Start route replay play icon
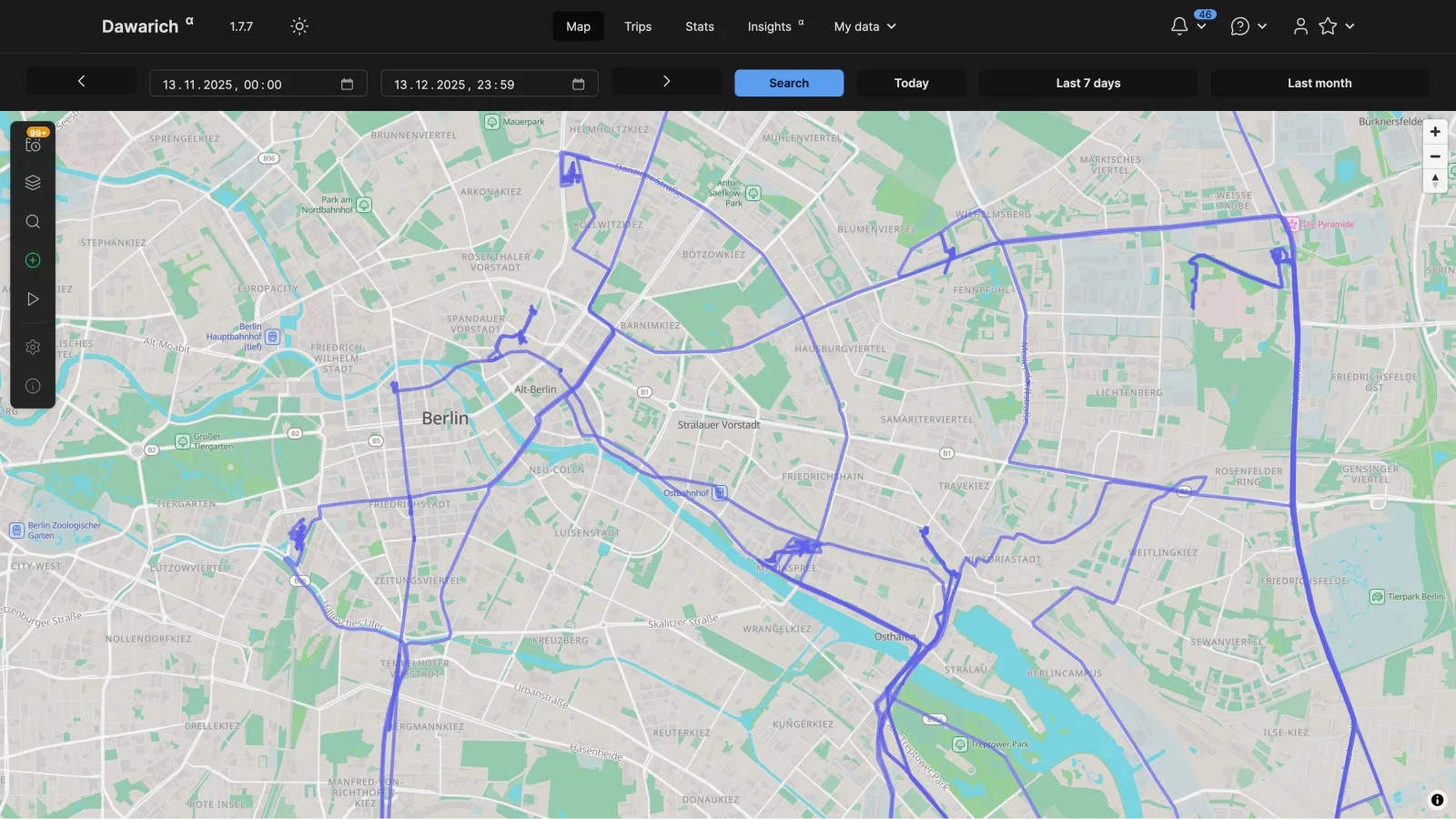 tap(33, 299)
